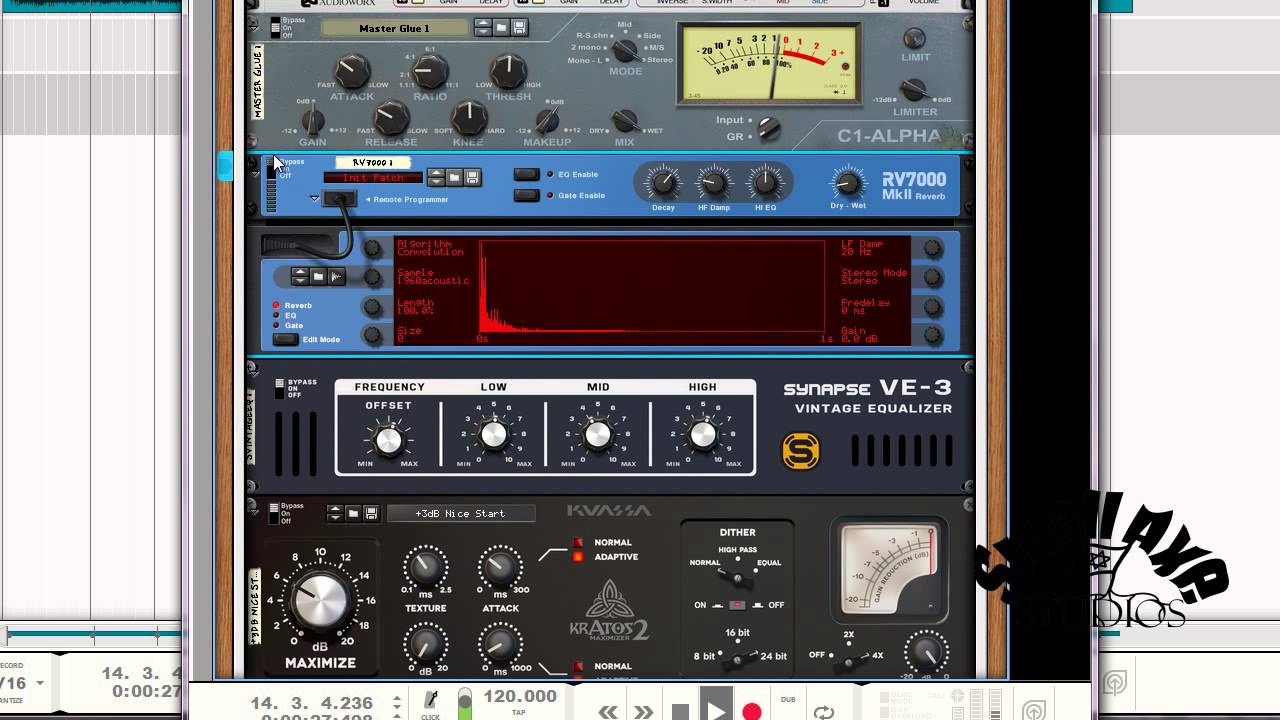
Task: Click the Init Patch display on RV7000
Action: click(x=373, y=178)
